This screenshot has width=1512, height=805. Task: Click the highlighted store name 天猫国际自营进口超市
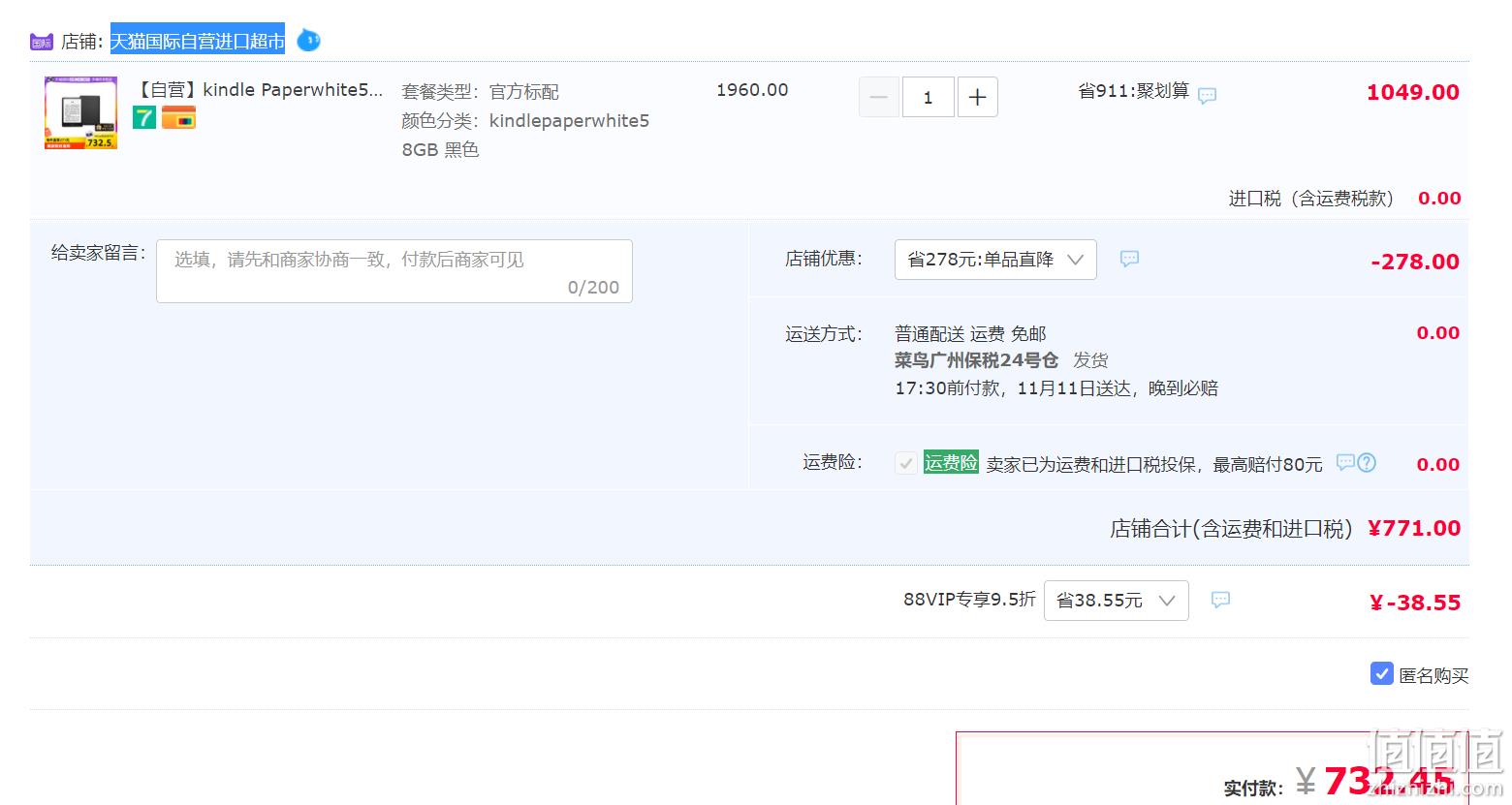pyautogui.click(x=198, y=41)
